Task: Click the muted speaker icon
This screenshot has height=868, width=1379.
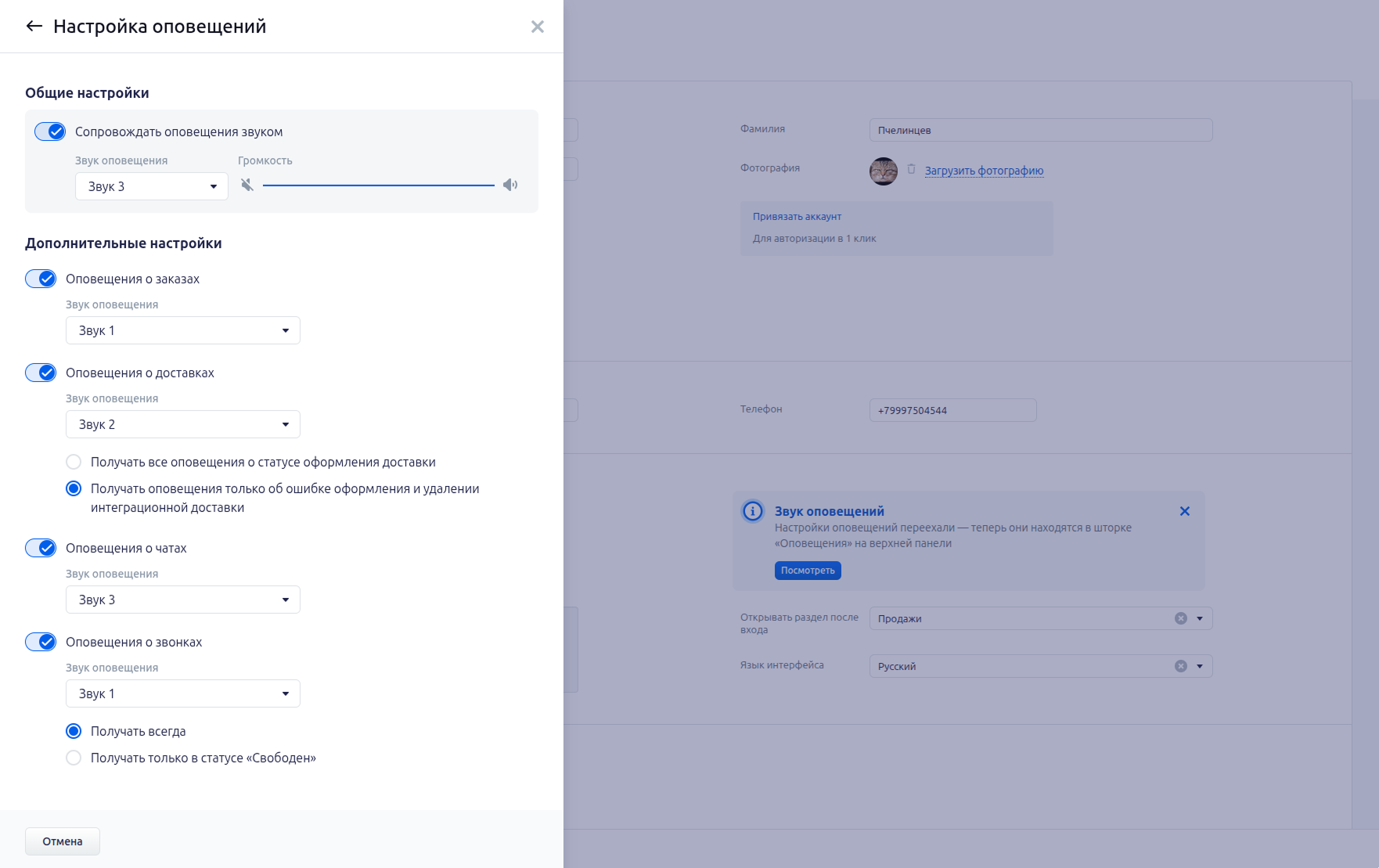Action: click(247, 185)
